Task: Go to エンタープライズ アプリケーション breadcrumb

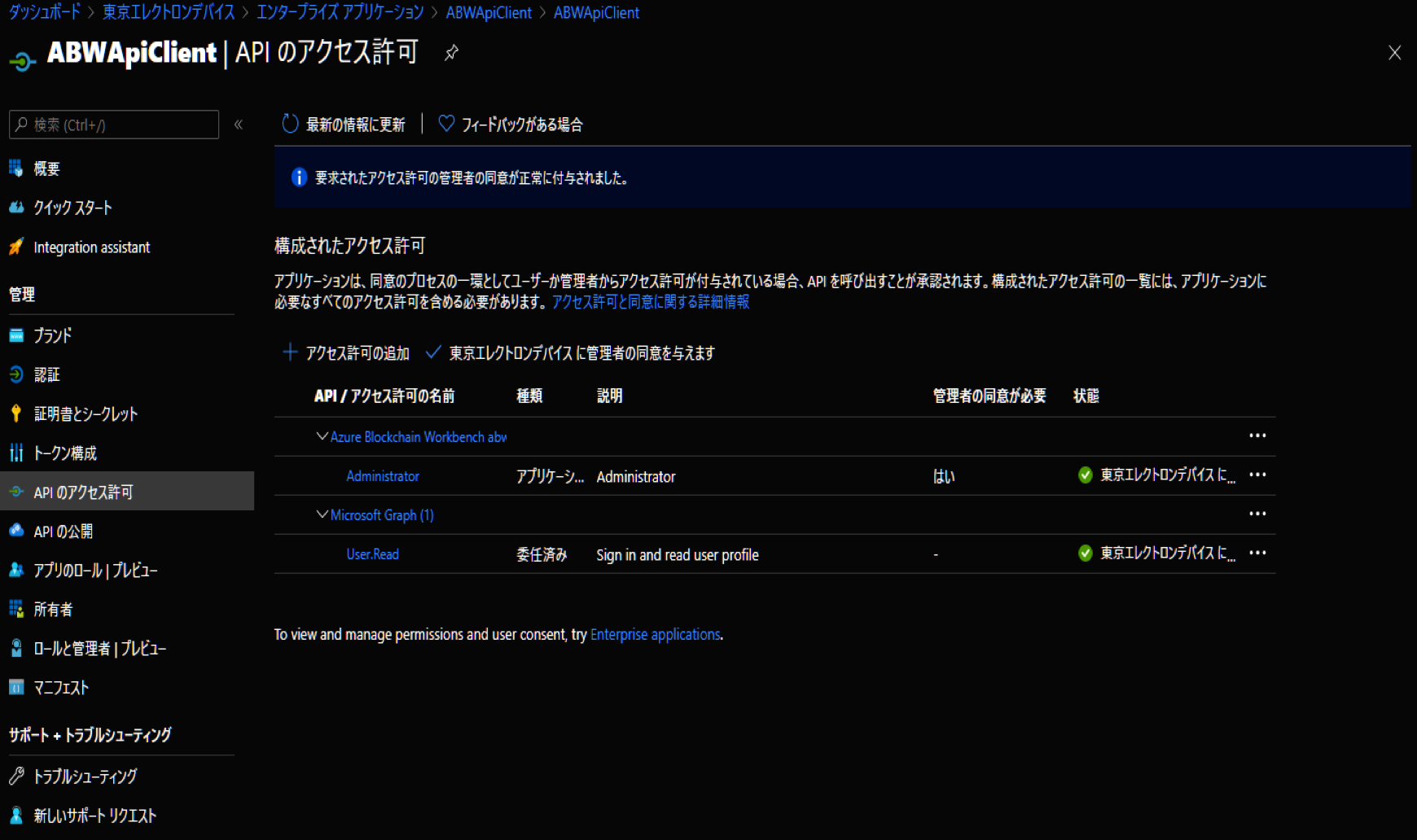Action: tap(340, 12)
